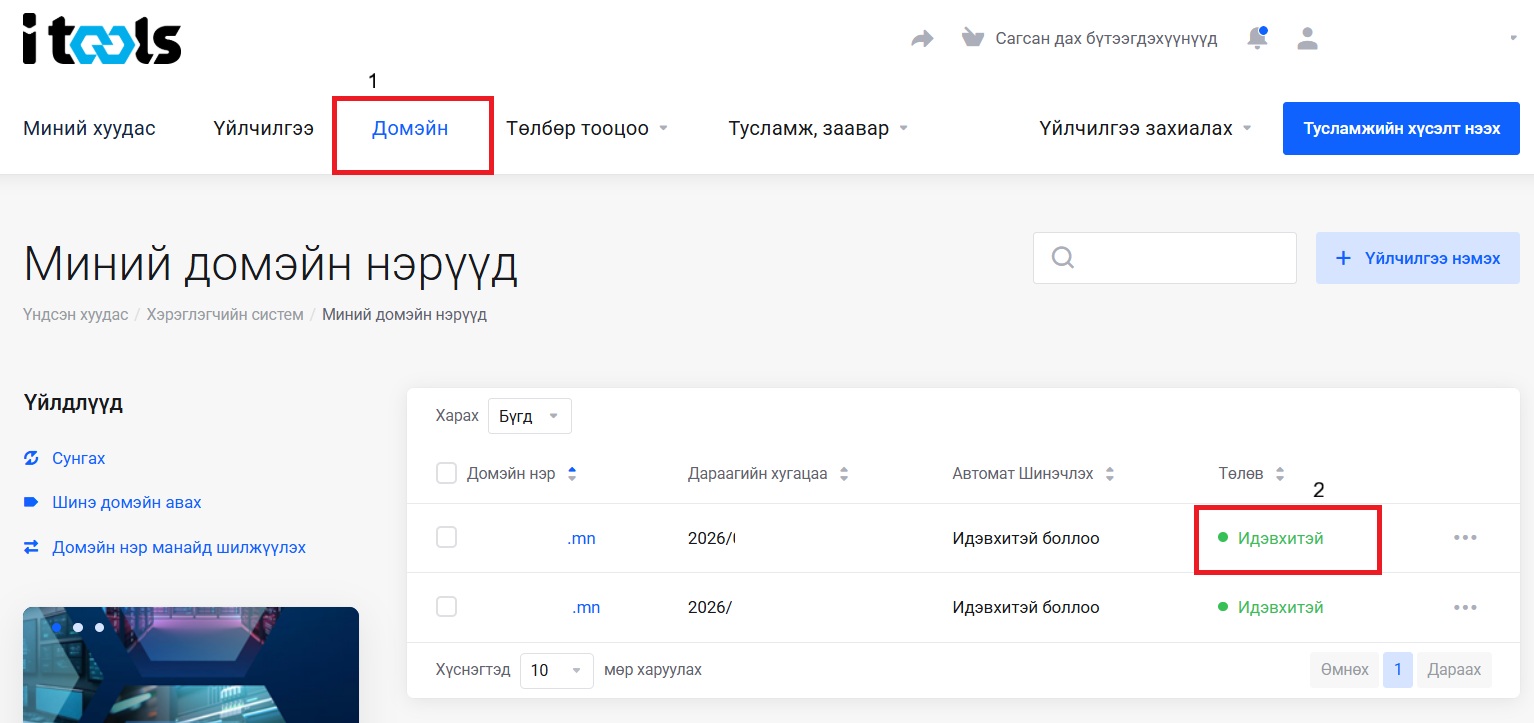Click the itools logo

click(101, 40)
